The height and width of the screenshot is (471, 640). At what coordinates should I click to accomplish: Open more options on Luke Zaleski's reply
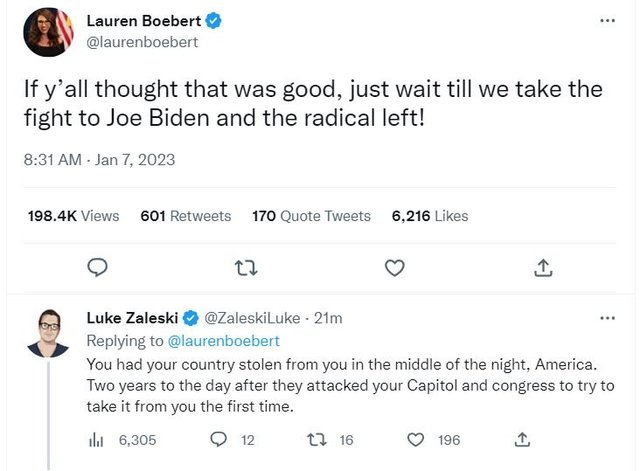click(607, 318)
